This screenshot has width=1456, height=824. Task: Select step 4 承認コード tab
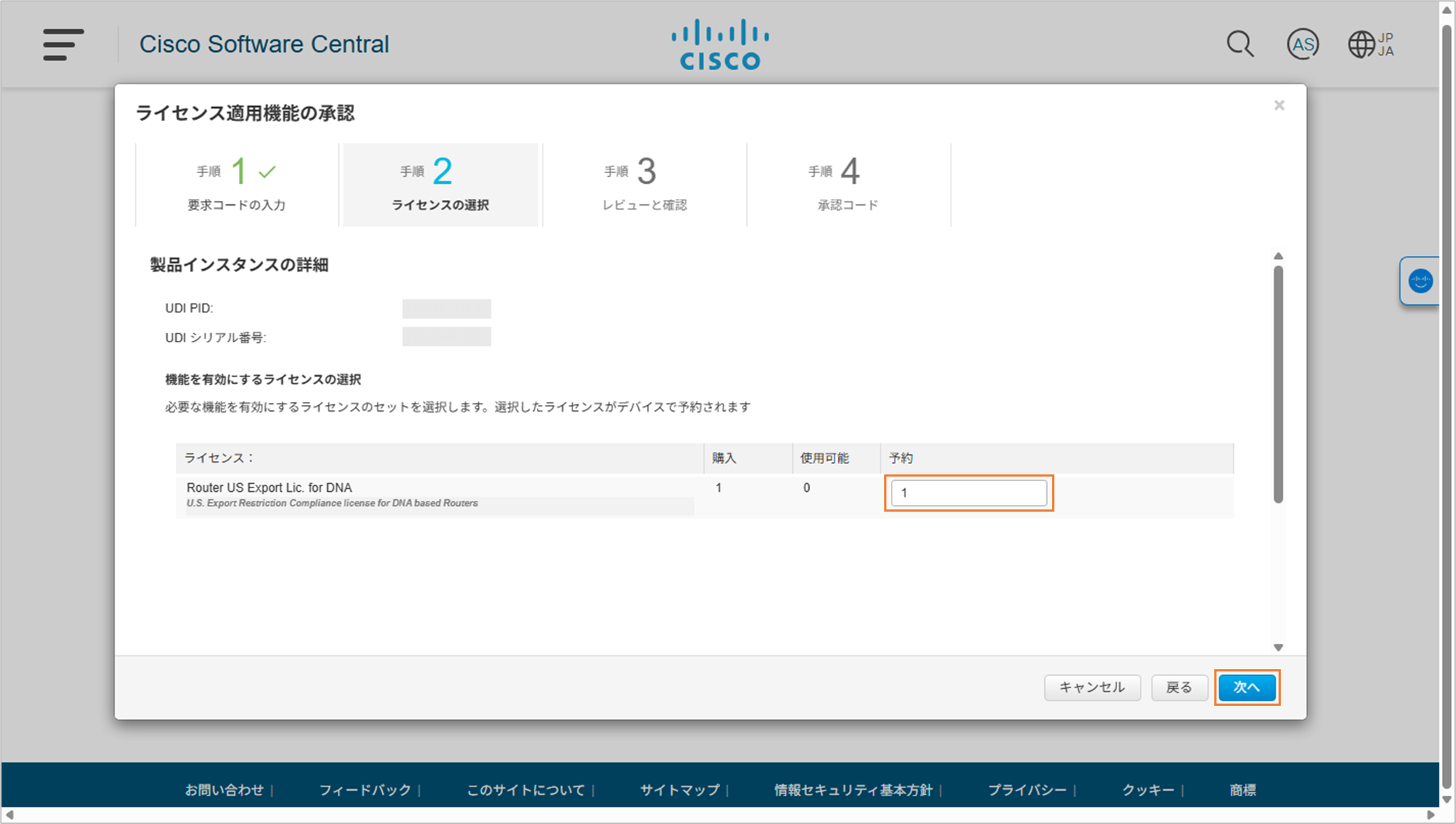(848, 185)
